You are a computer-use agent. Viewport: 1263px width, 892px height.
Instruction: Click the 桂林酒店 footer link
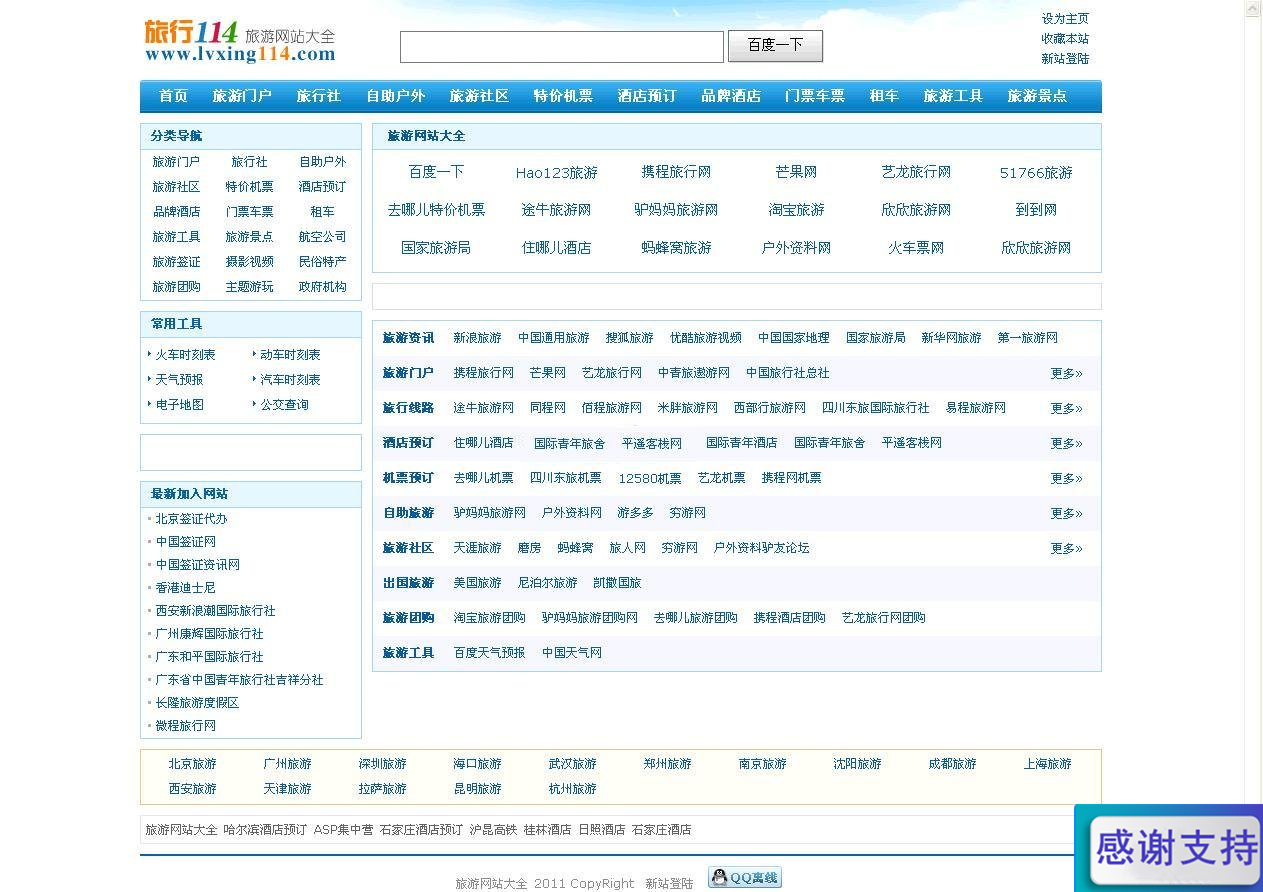547,830
